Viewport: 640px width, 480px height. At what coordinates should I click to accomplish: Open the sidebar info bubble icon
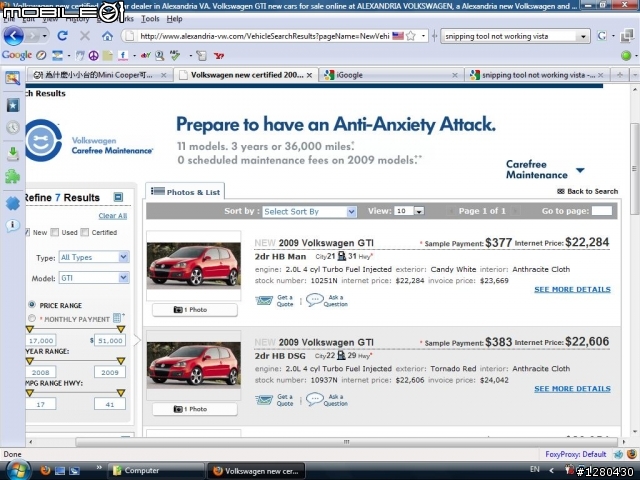pyautogui.click(x=13, y=225)
